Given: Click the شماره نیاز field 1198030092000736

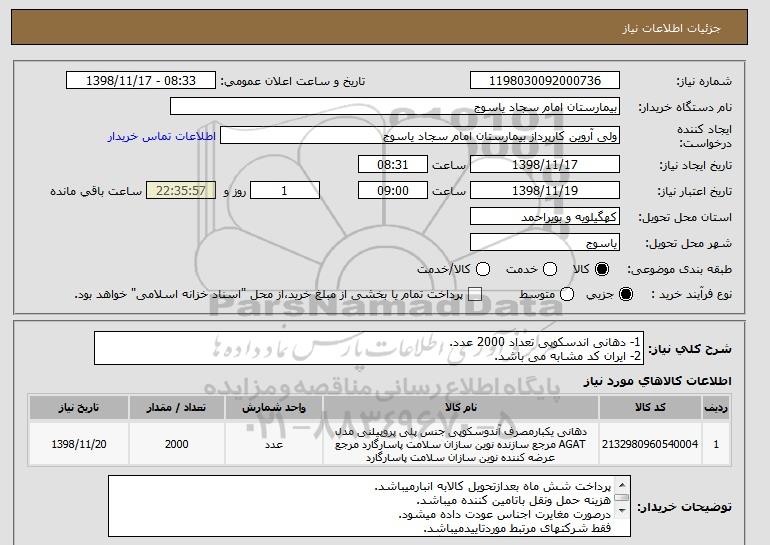Looking at the screenshot, I should [545, 81].
